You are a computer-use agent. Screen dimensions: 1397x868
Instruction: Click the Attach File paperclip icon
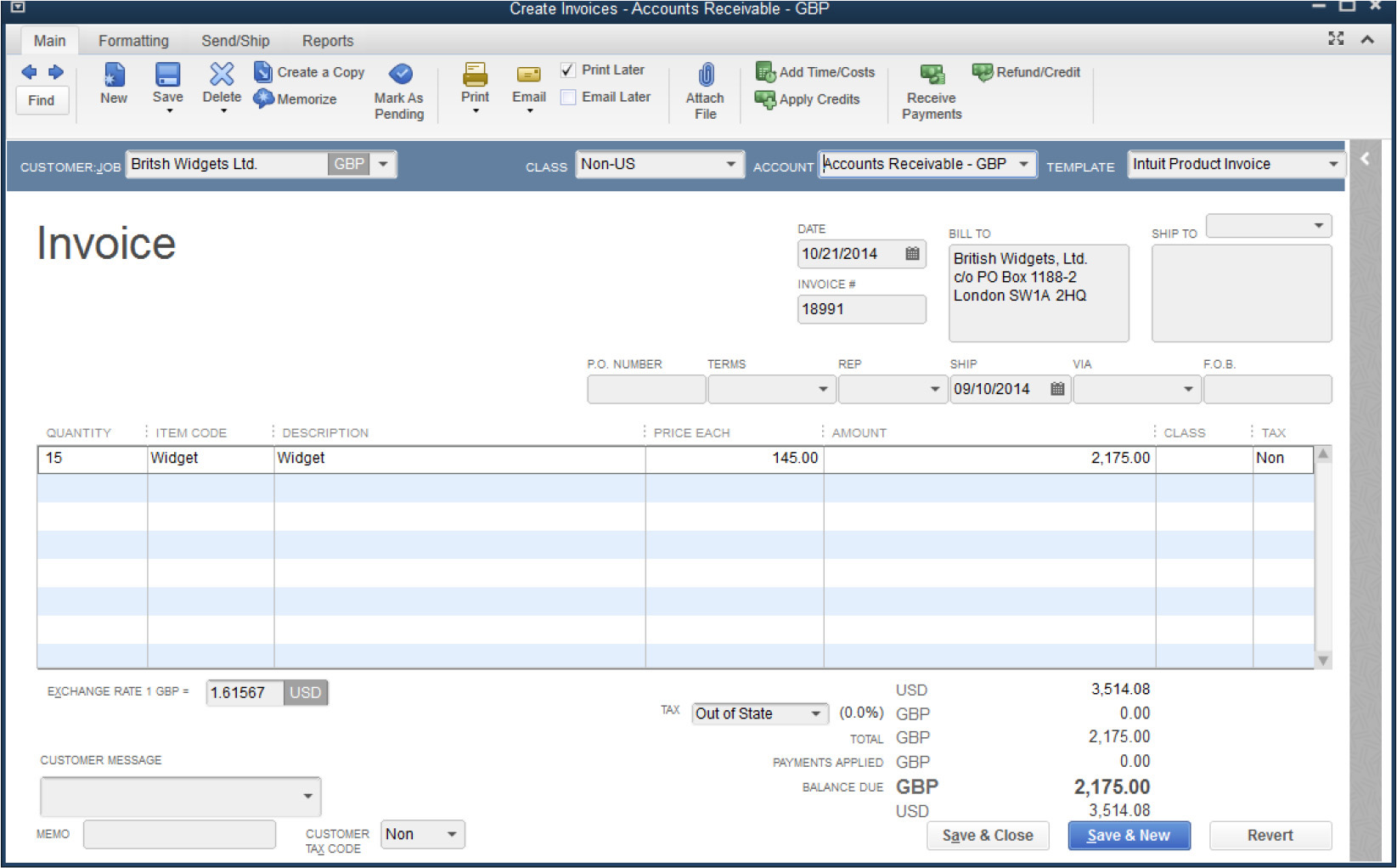coord(706,75)
